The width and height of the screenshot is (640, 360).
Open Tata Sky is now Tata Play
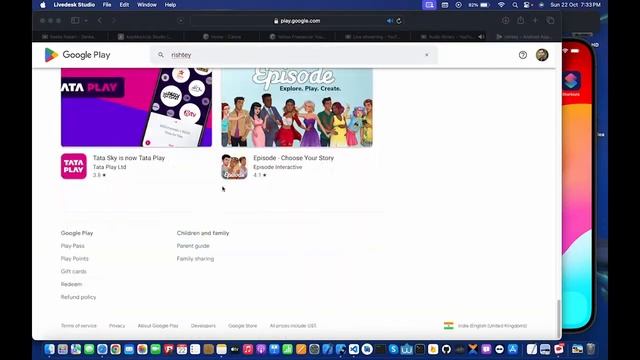pyautogui.click(x=129, y=158)
